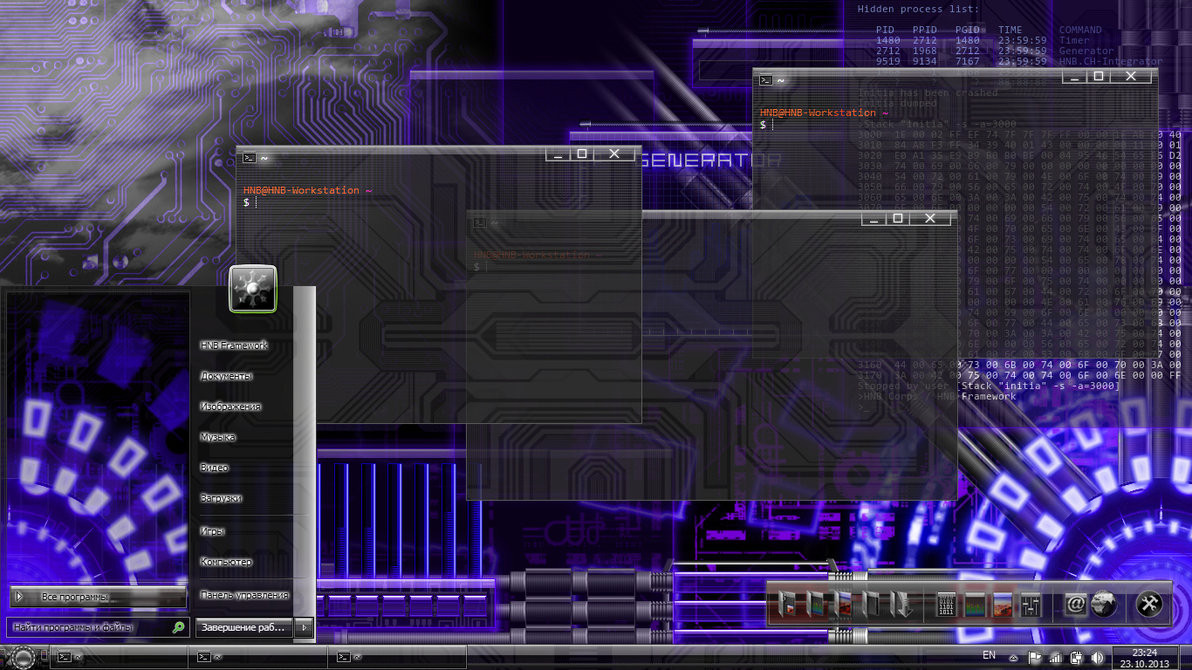Switch the EN input language indicator

(x=989, y=656)
